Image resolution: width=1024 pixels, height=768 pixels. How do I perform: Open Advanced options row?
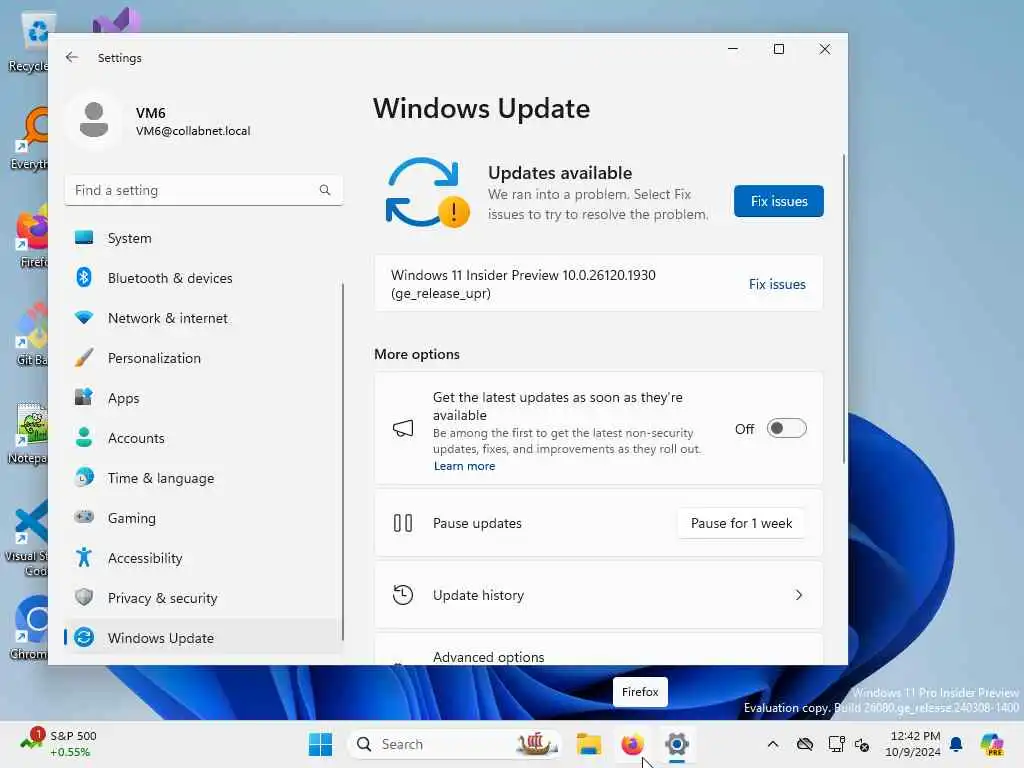click(x=598, y=650)
